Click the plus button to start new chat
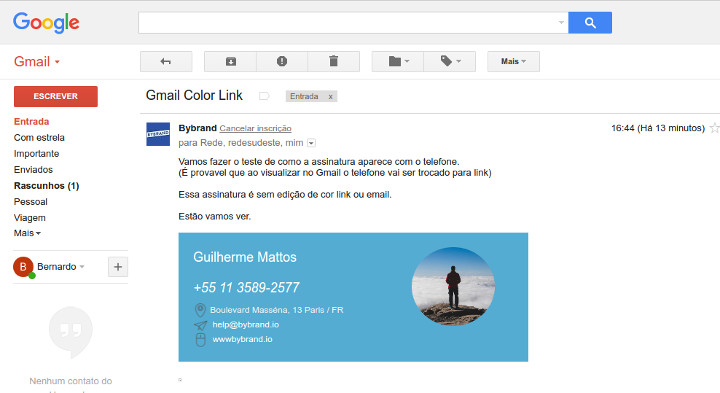Screen dimensions: 720x393 (118, 267)
